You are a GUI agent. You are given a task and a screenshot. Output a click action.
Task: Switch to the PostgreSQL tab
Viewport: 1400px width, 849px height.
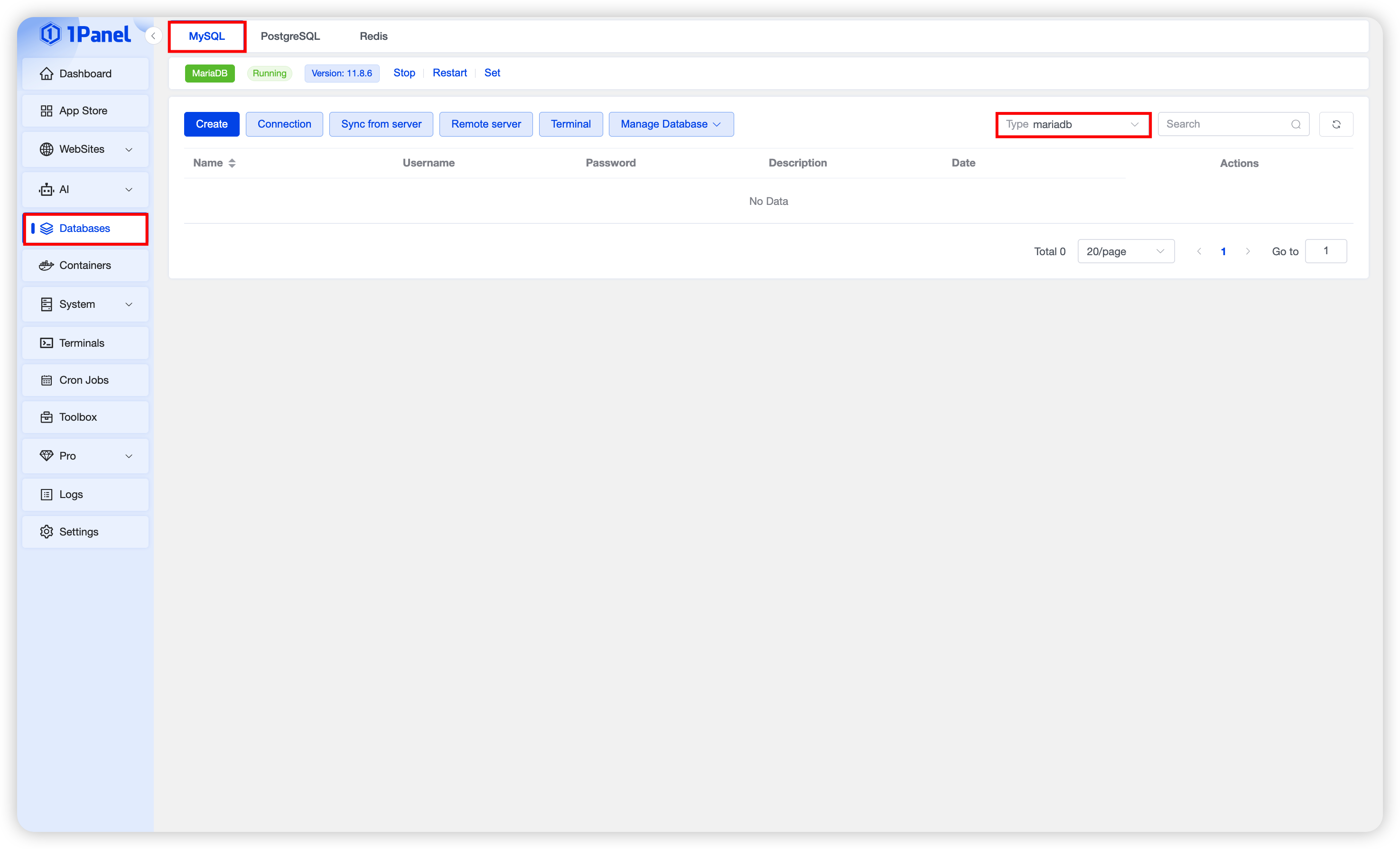click(290, 37)
